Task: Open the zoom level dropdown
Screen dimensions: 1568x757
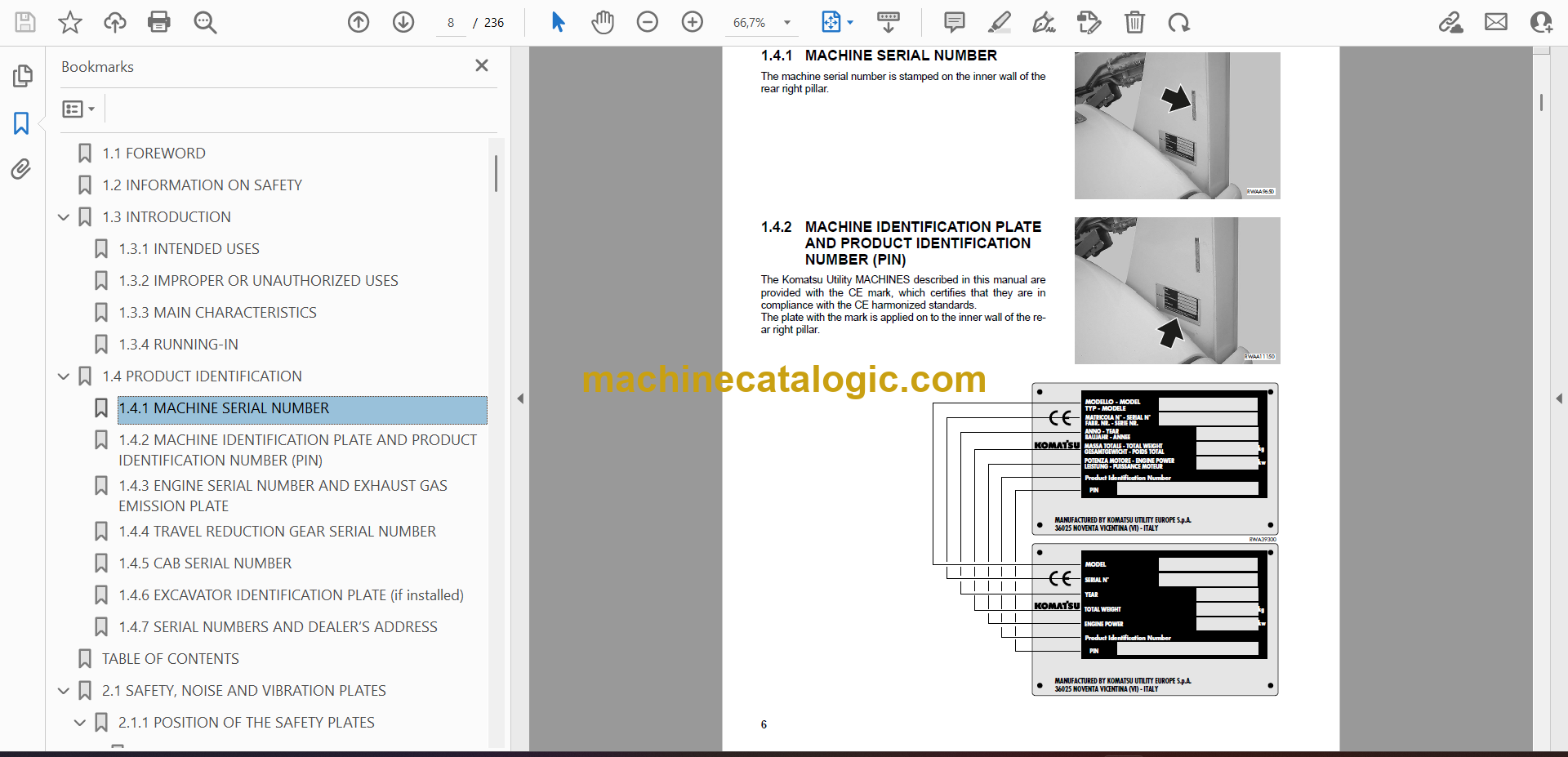Action: (x=787, y=23)
